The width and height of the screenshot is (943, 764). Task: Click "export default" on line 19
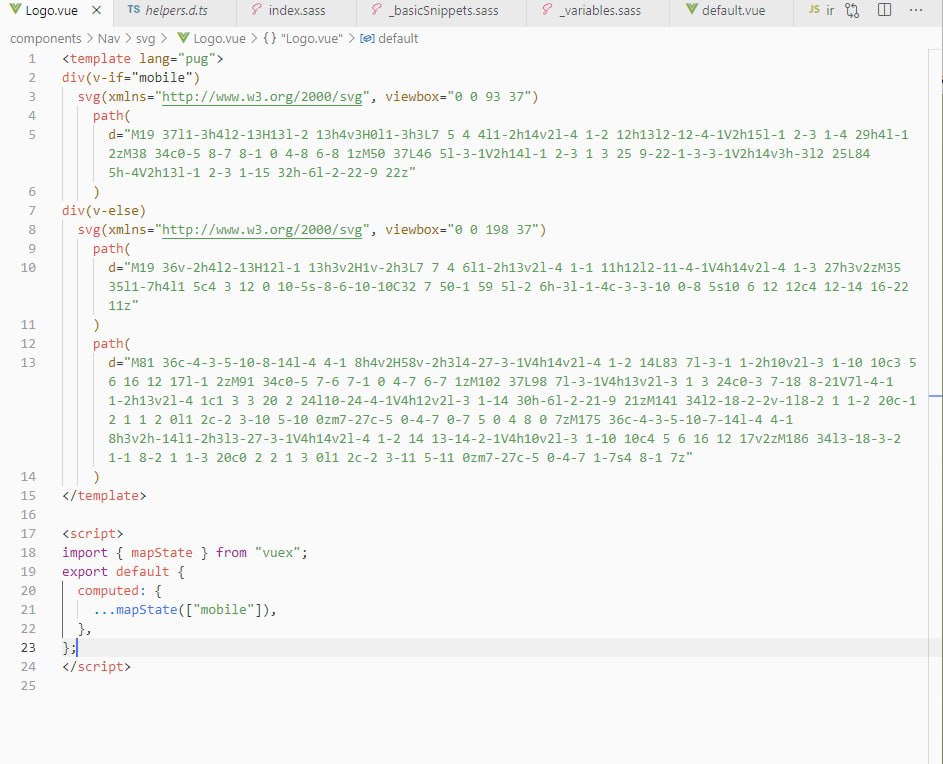point(115,571)
